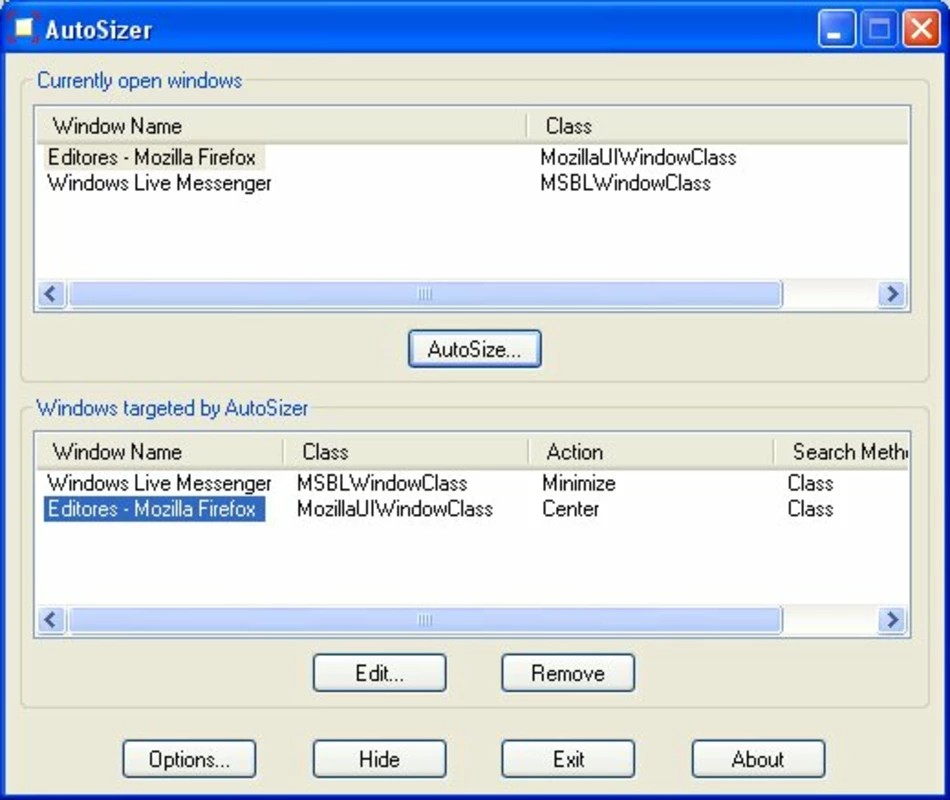Click horizontal scrollbar thumb of open windows list
950x800 pixels.
(425, 294)
